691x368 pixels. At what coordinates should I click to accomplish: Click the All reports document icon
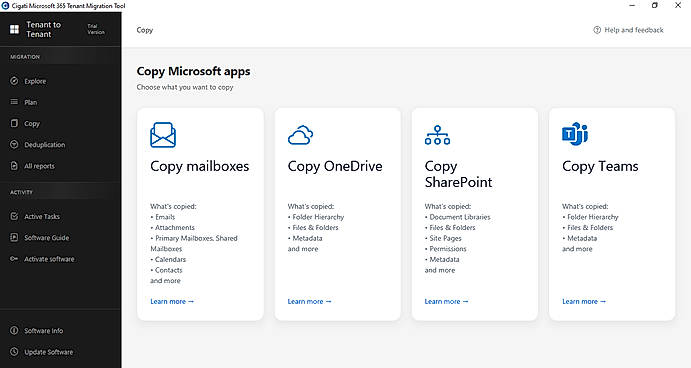14,166
